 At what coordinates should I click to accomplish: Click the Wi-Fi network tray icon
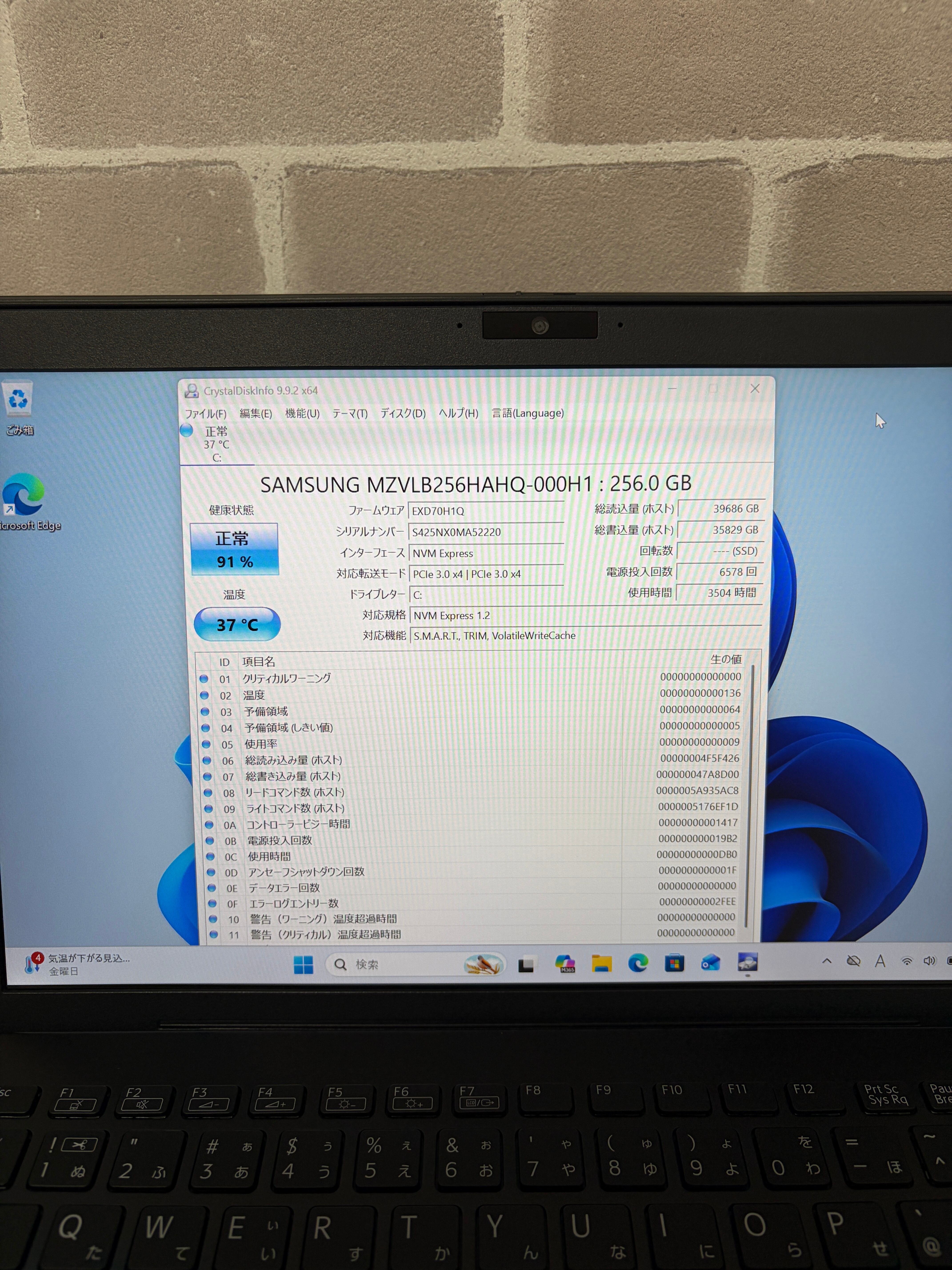tap(907, 961)
